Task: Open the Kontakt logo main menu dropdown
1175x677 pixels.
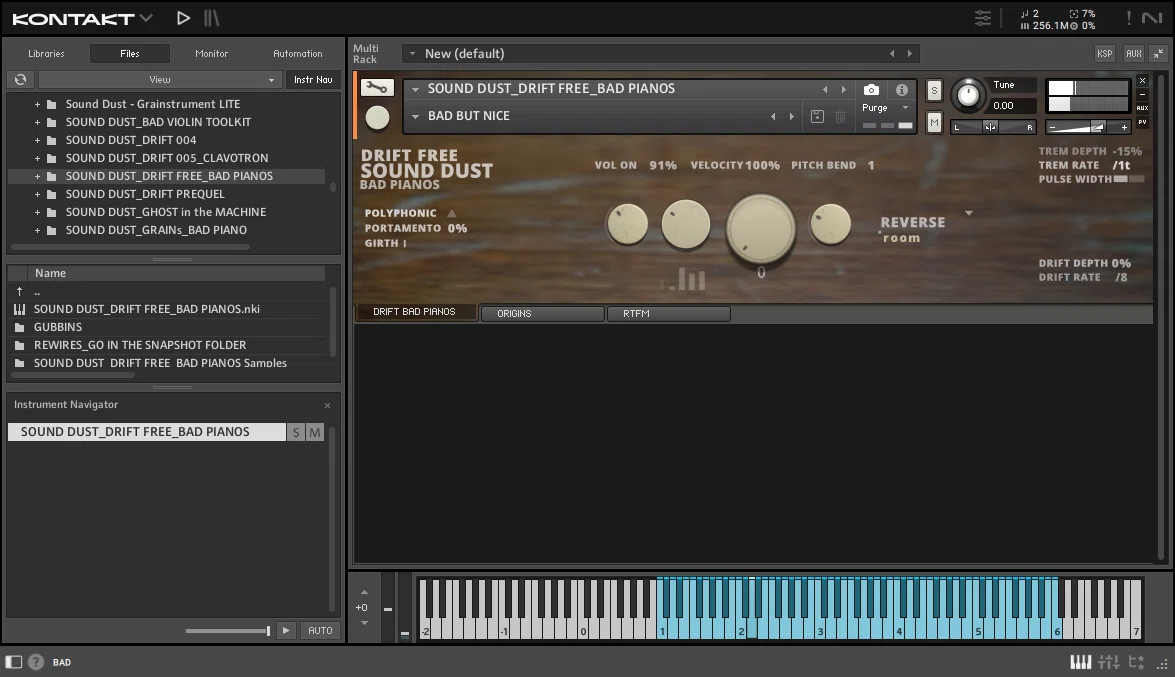Action: pos(146,18)
